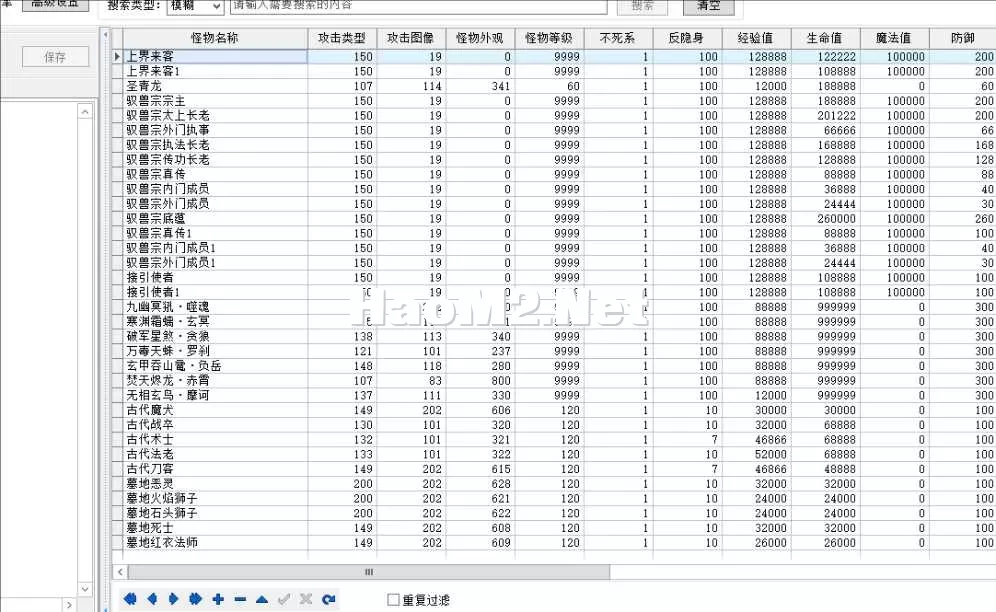996x612 pixels.
Task: Click the 防御 column header
Action: [x=963, y=38]
